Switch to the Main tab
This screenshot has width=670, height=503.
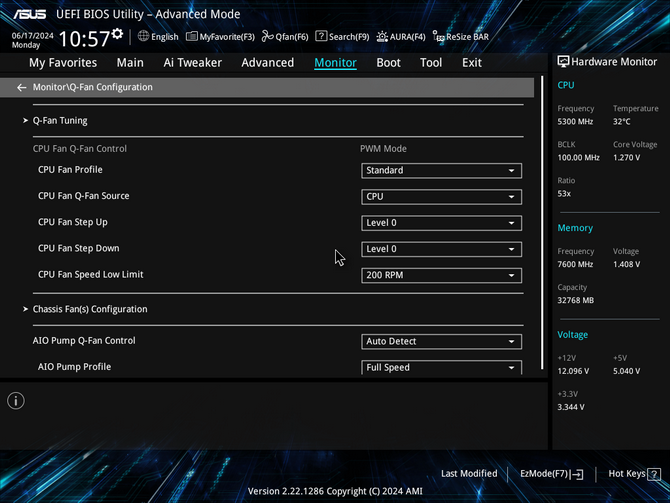point(130,63)
